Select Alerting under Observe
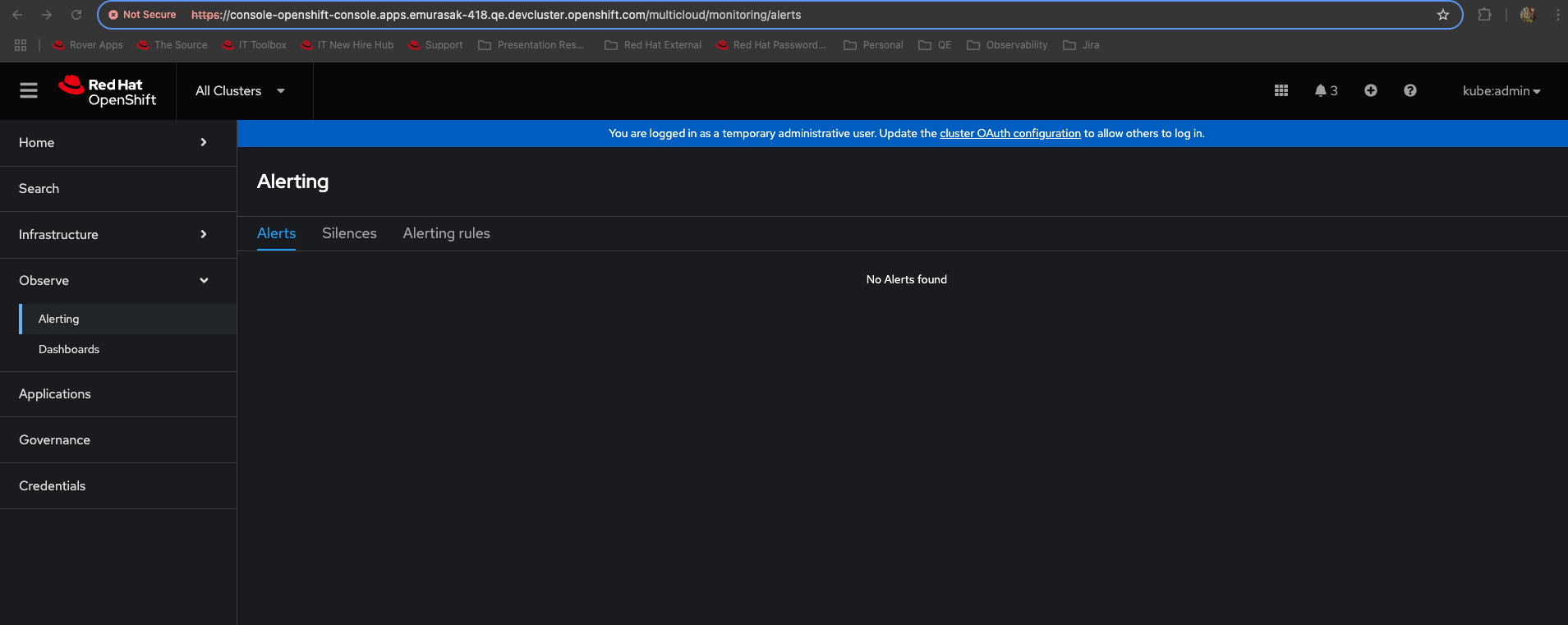The width and height of the screenshot is (1568, 625). tap(128, 319)
